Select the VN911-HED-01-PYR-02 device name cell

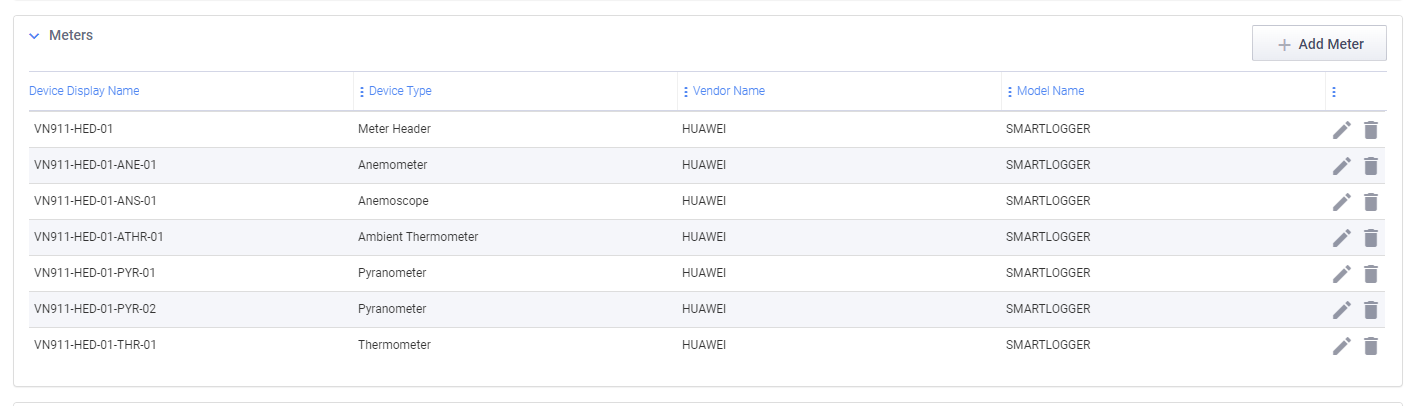[95, 309]
